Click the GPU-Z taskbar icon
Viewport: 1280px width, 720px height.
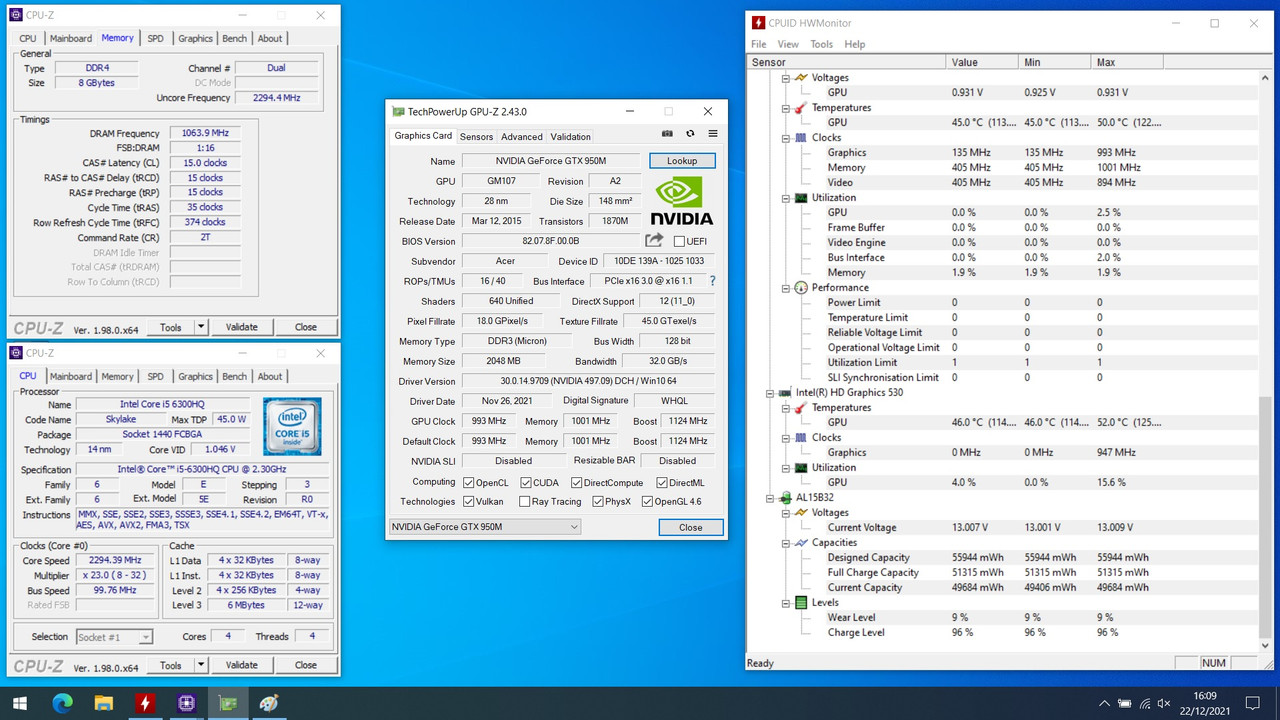(x=227, y=704)
